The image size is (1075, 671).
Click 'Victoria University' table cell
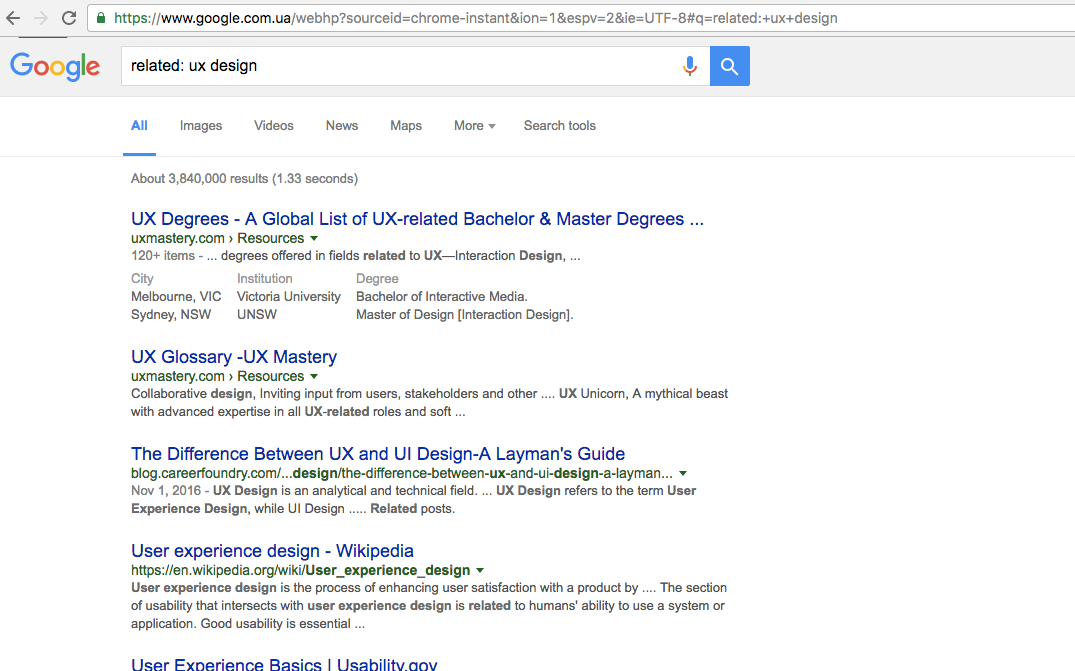coord(289,296)
